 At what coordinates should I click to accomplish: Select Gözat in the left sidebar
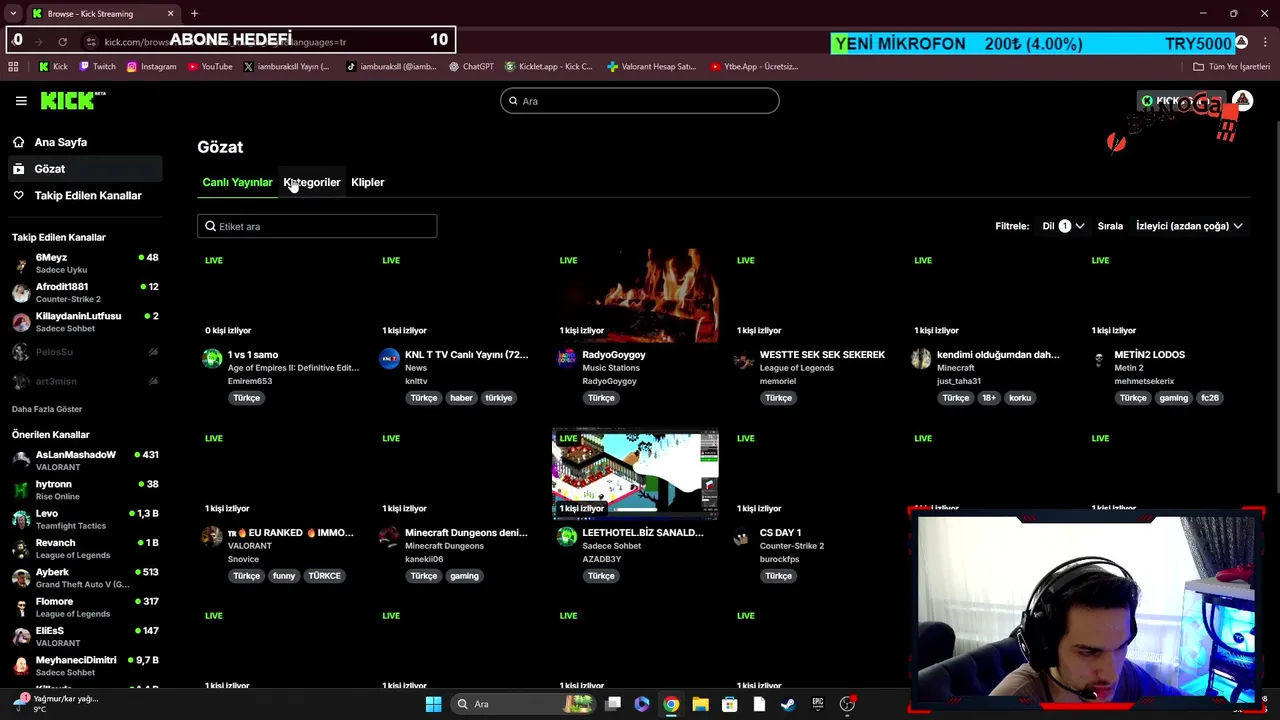pos(85,169)
